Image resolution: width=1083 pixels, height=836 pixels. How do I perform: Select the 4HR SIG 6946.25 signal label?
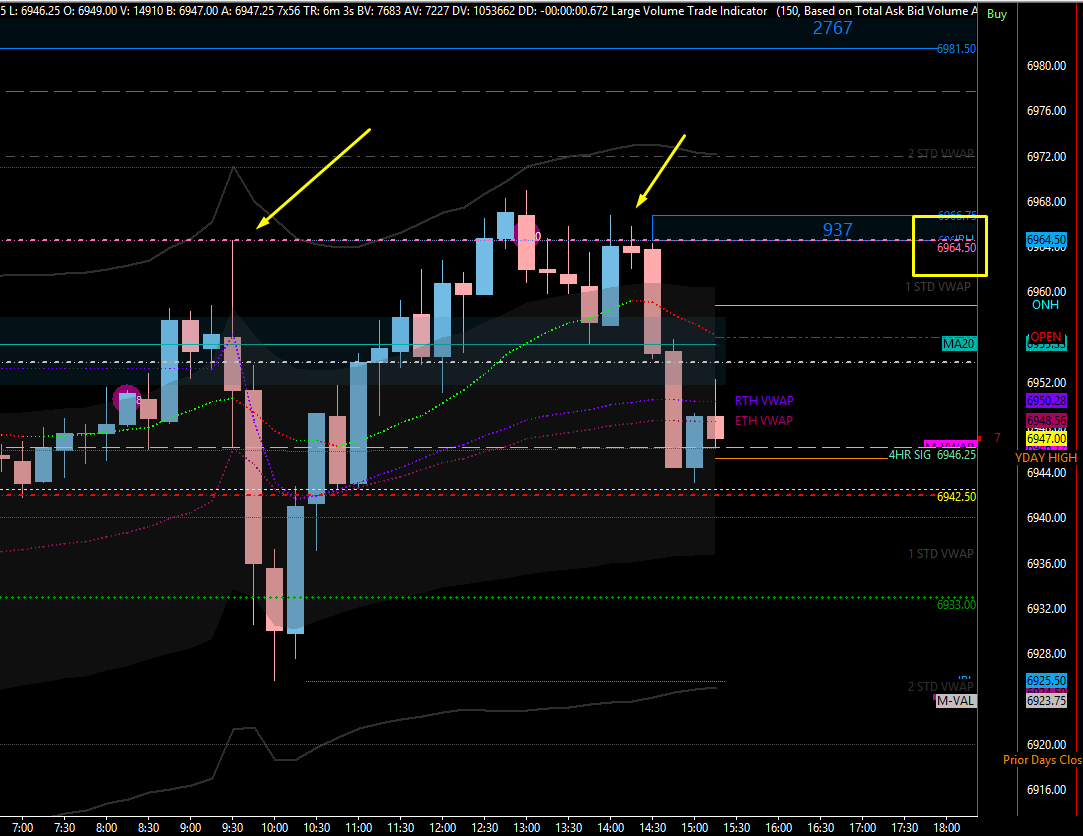pyautogui.click(x=931, y=455)
